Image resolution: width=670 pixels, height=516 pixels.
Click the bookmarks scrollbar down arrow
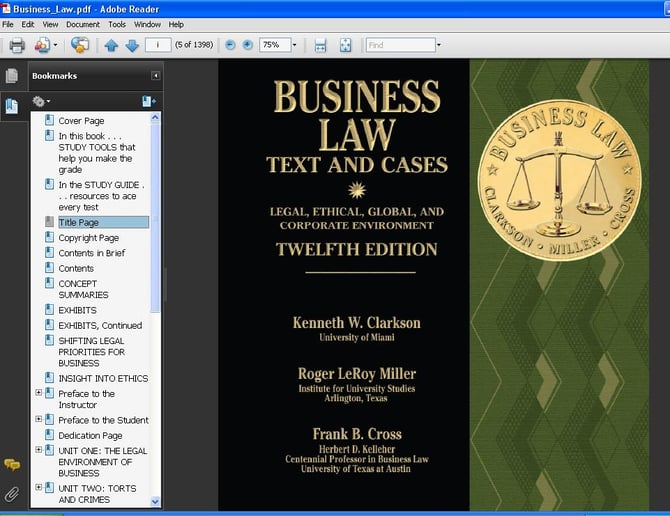point(155,502)
